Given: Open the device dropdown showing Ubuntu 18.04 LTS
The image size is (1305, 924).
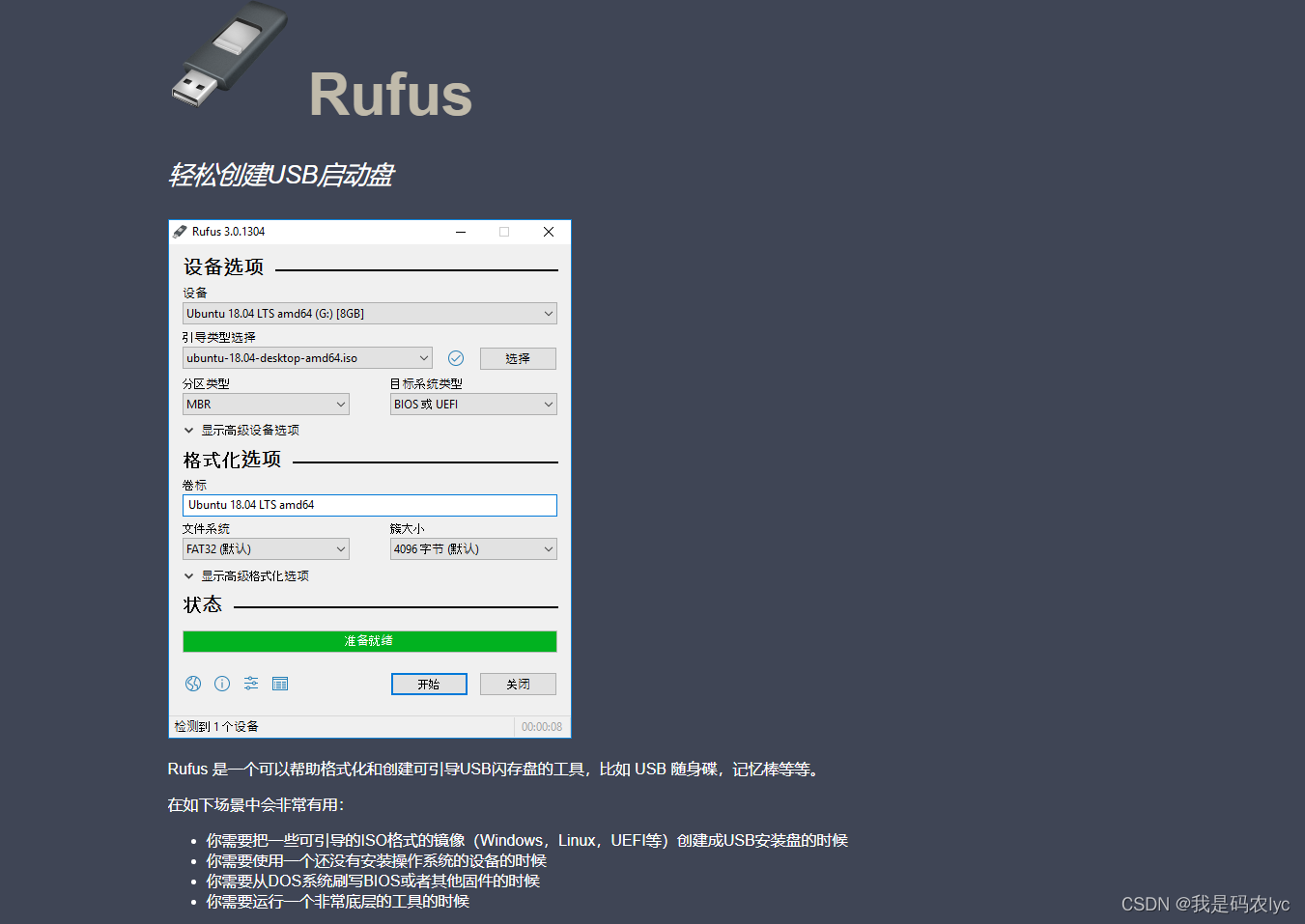Looking at the screenshot, I should click(370, 314).
